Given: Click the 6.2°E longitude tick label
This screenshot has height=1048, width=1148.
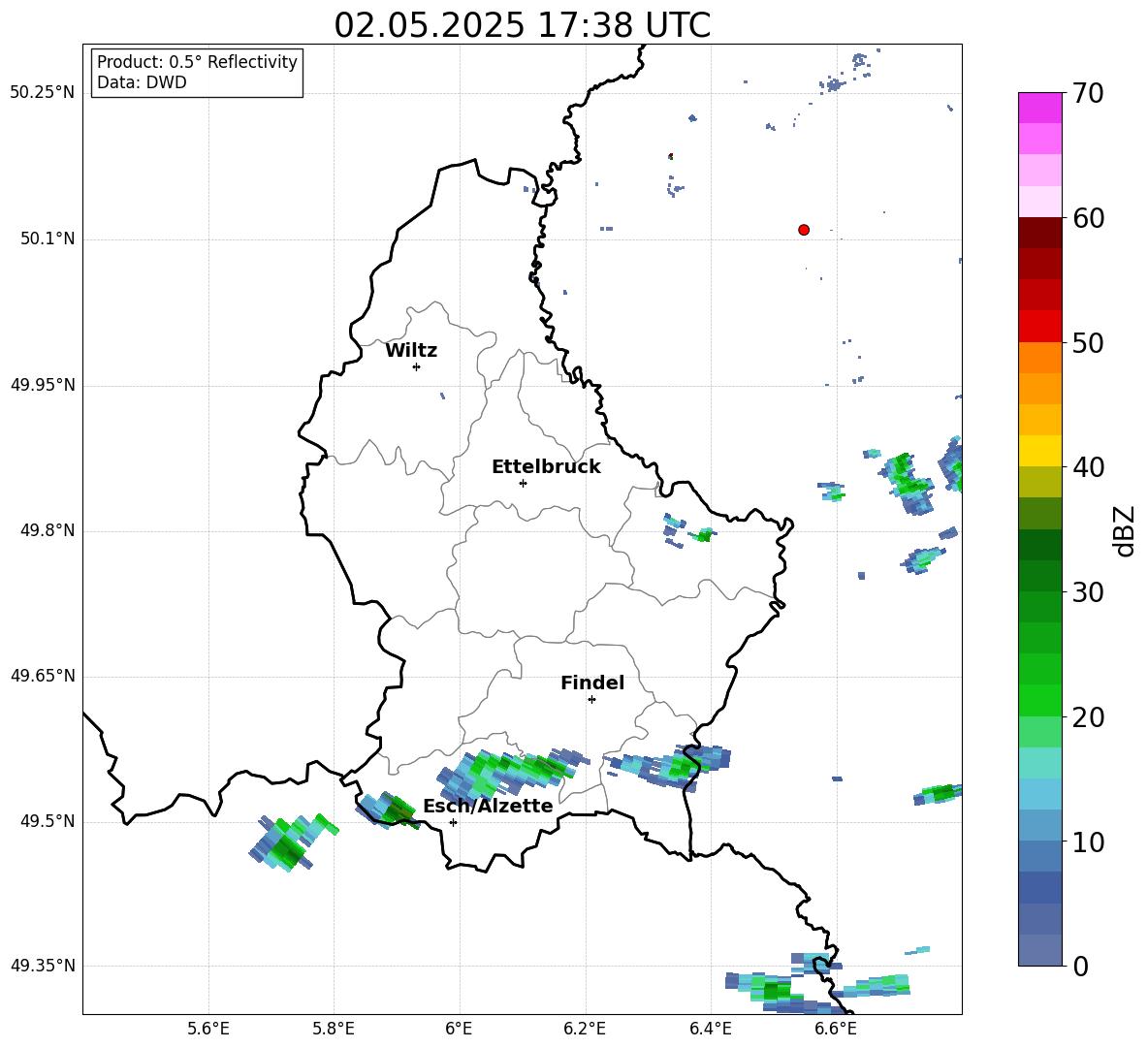Looking at the screenshot, I should pos(585,1029).
